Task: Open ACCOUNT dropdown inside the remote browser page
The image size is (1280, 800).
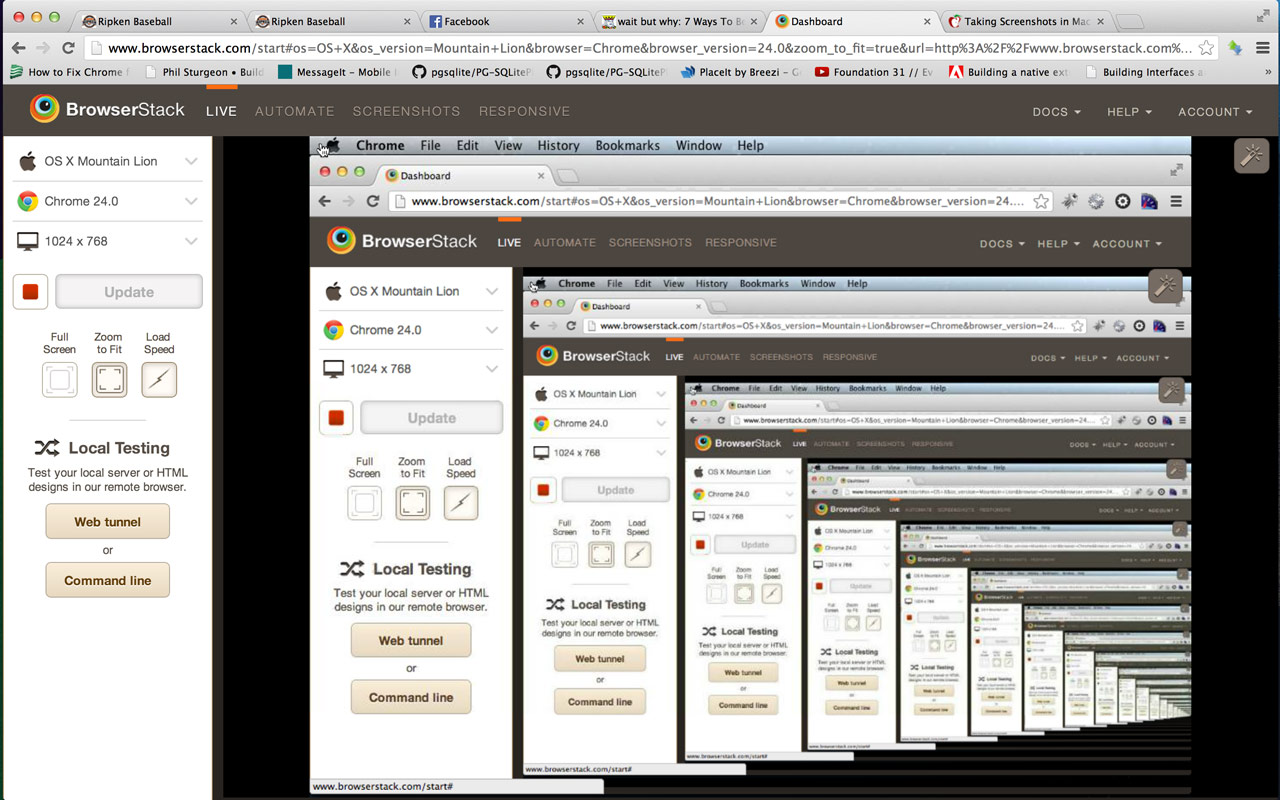Action: tap(1127, 244)
